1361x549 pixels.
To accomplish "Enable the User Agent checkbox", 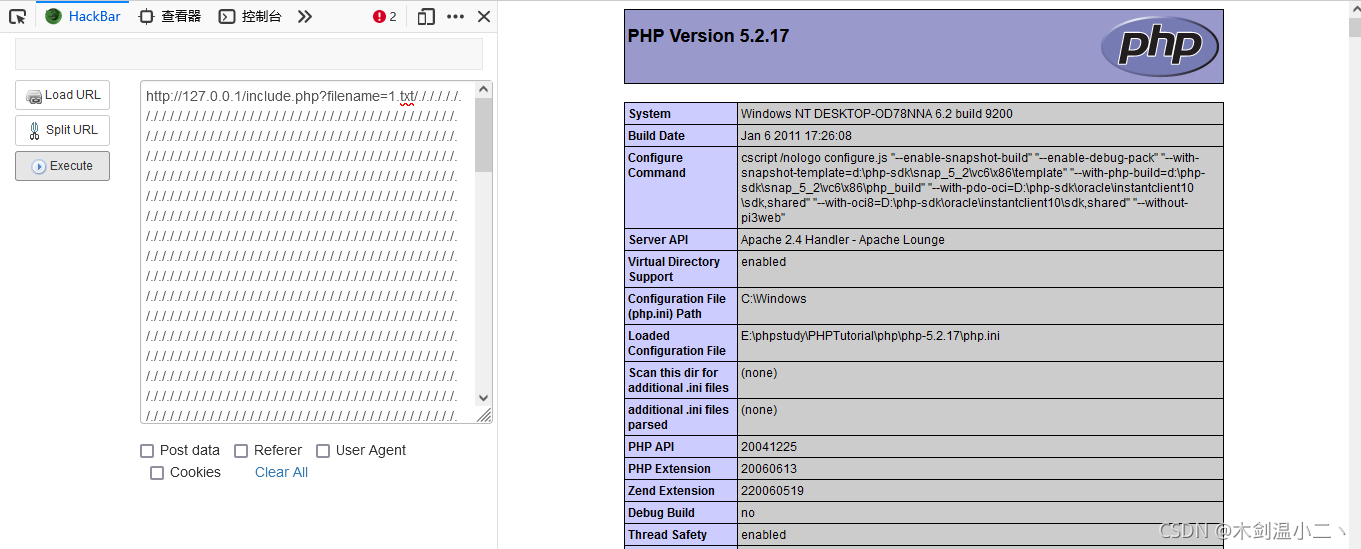I will click(323, 451).
